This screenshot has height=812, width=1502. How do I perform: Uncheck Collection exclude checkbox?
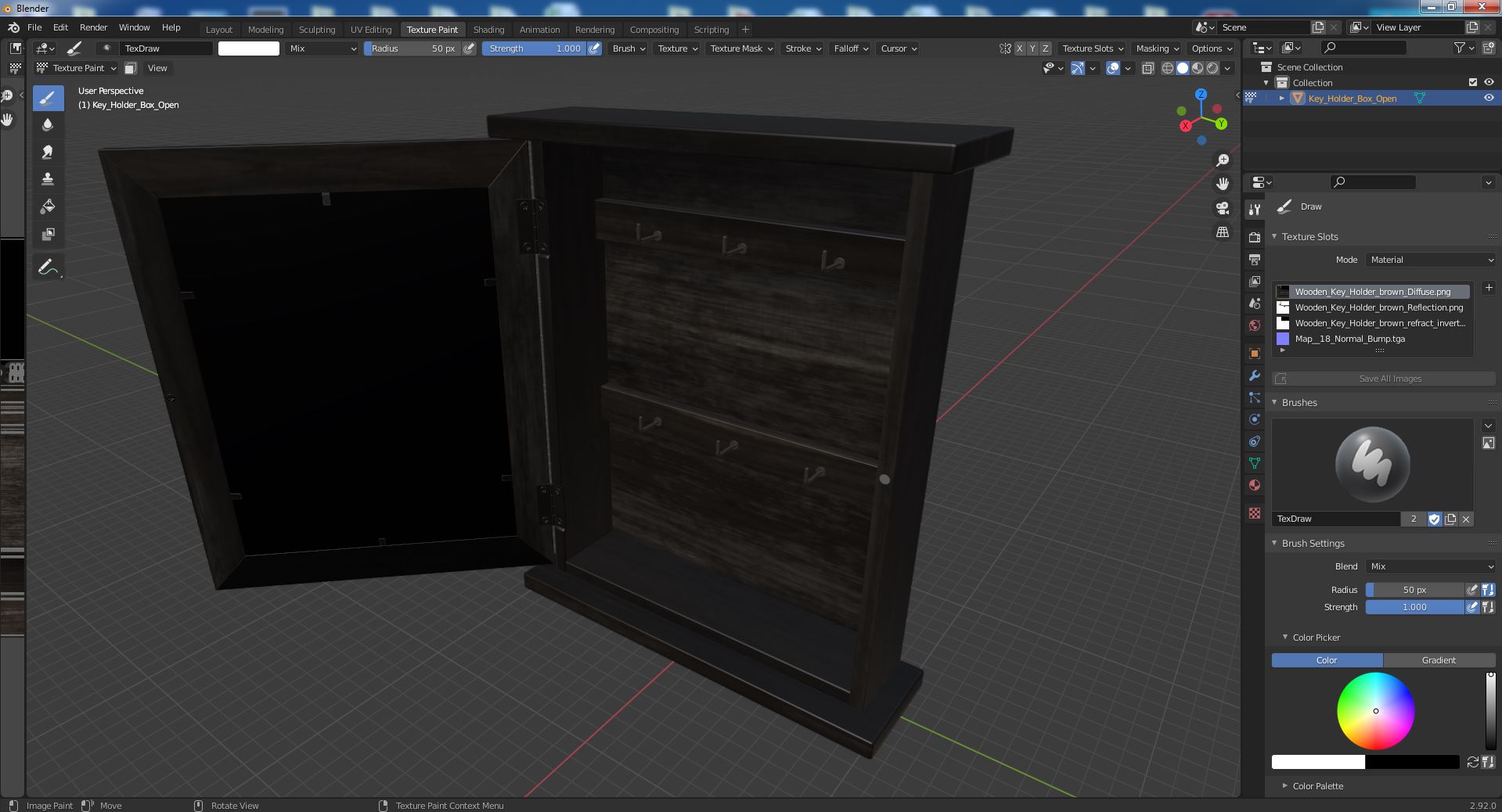click(1473, 82)
